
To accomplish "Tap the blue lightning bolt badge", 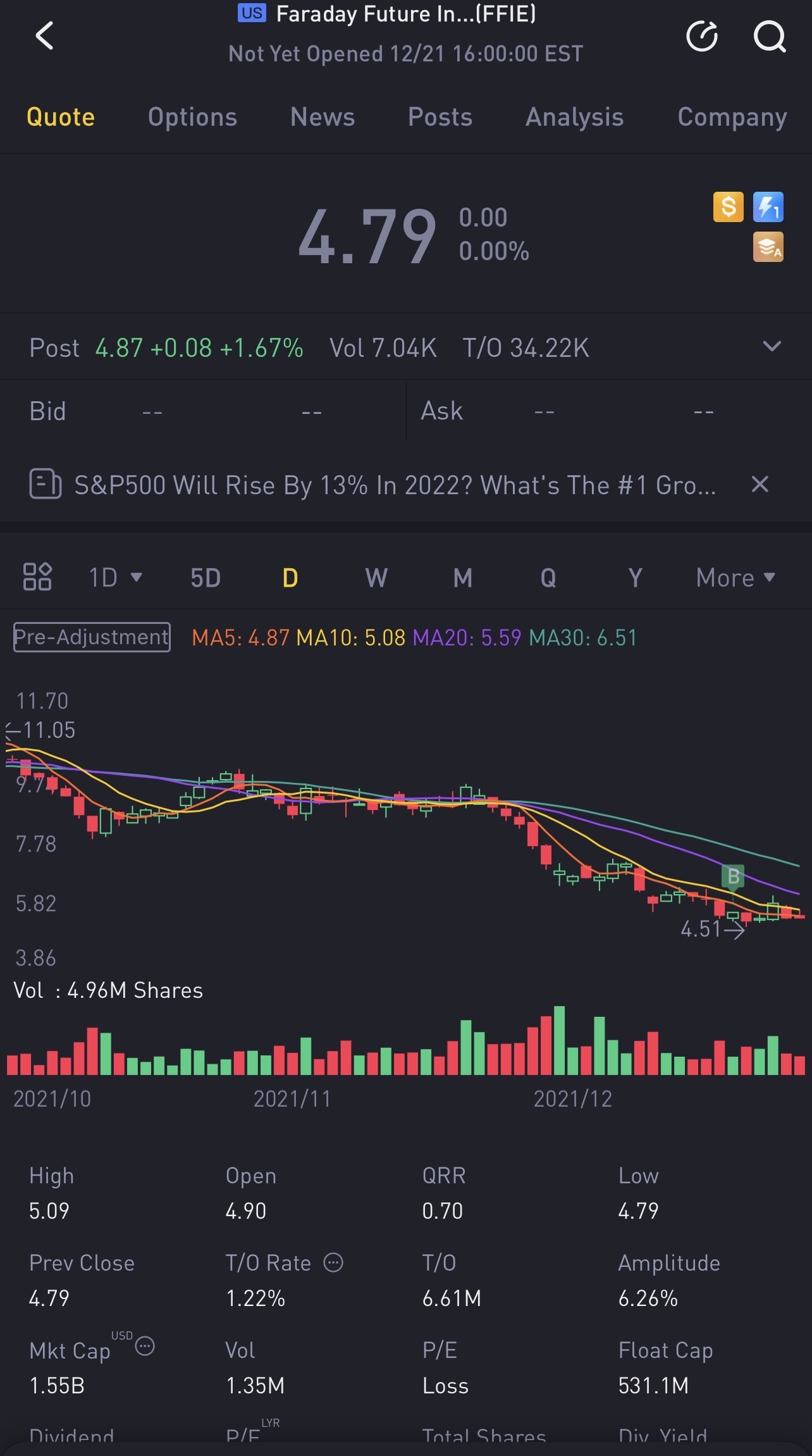I will point(768,207).
